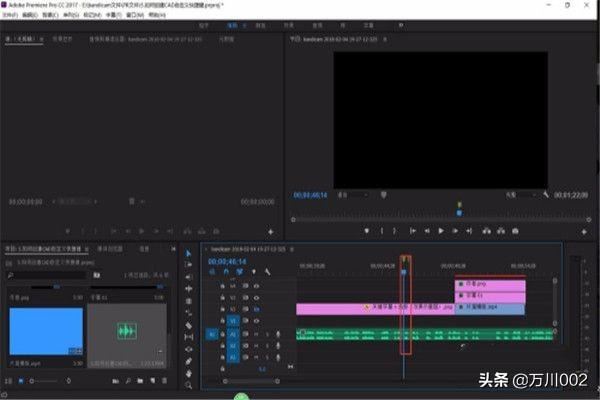Viewport: 600px width, 400px height.
Task: Solo audio track A1
Action: [267, 334]
